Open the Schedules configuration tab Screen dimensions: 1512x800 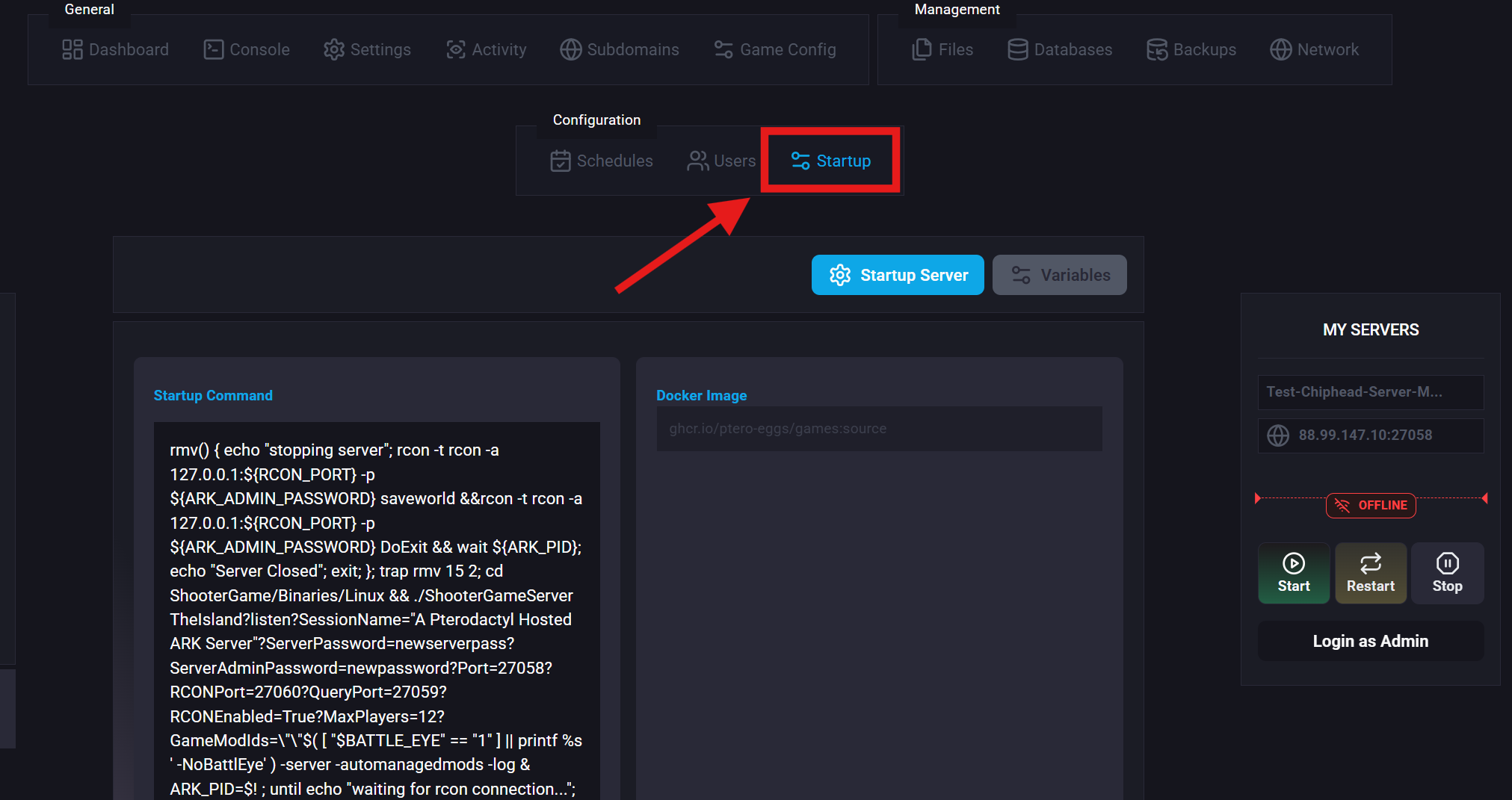602,161
